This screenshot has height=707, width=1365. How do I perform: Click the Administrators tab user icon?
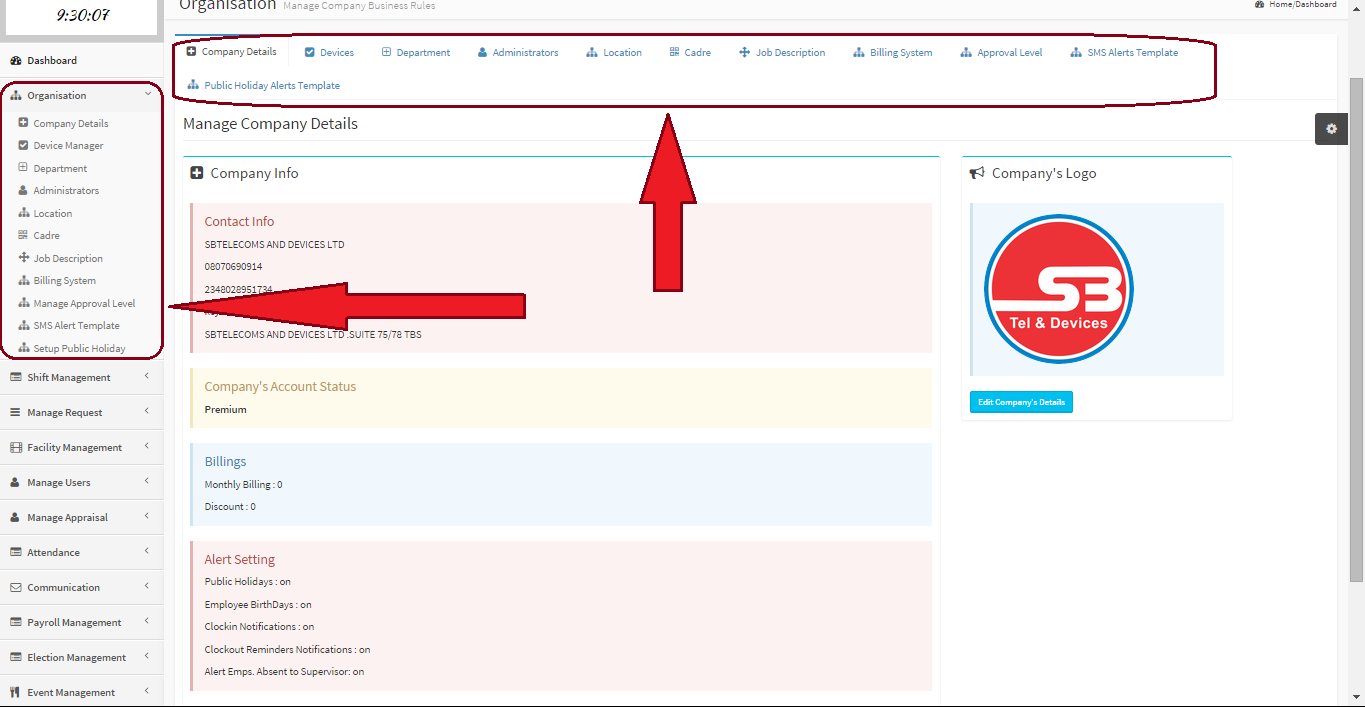coord(482,53)
